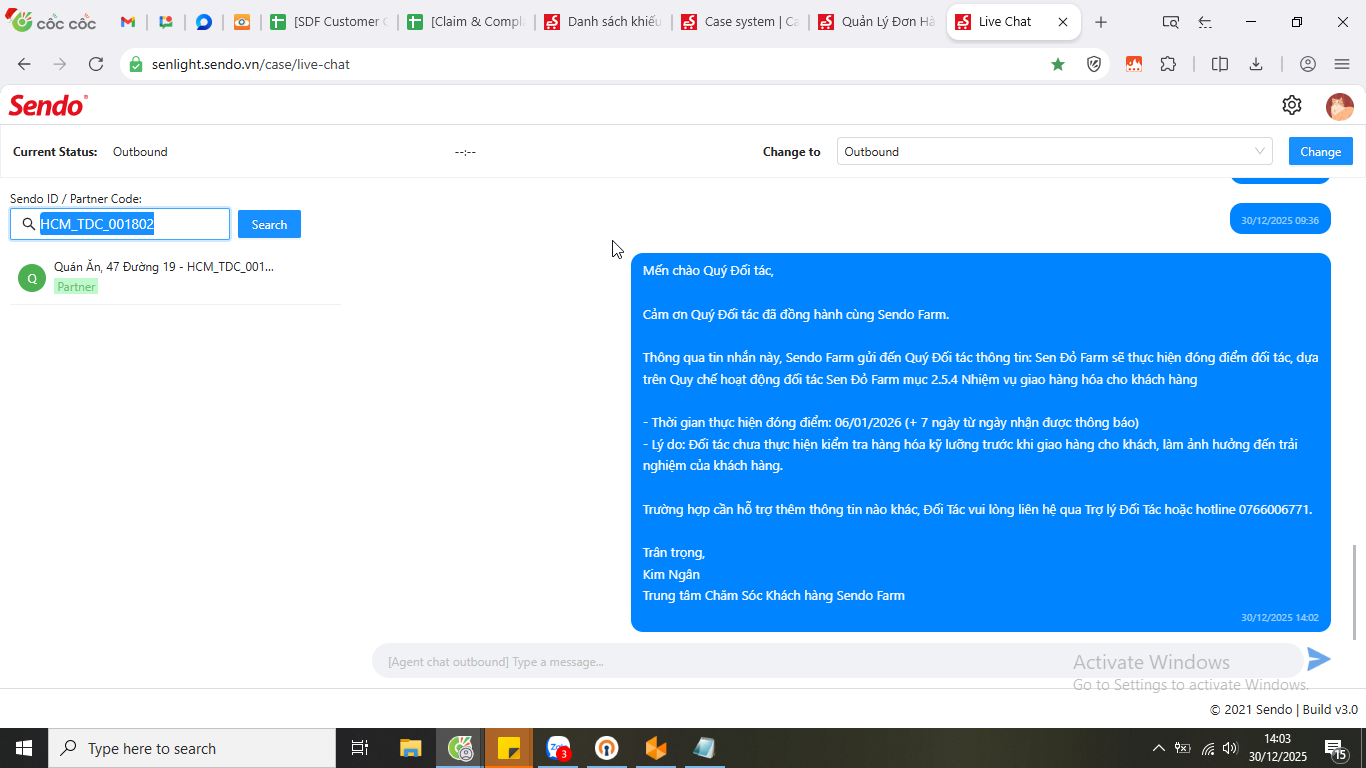Switch to the Case system tab

[x=738, y=22]
